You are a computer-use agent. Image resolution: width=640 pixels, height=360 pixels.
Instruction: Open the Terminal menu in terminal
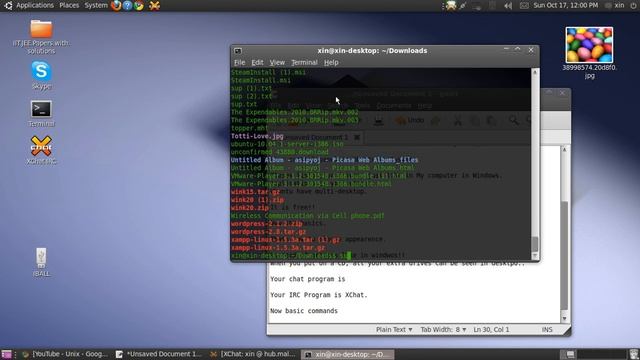tap(304, 62)
